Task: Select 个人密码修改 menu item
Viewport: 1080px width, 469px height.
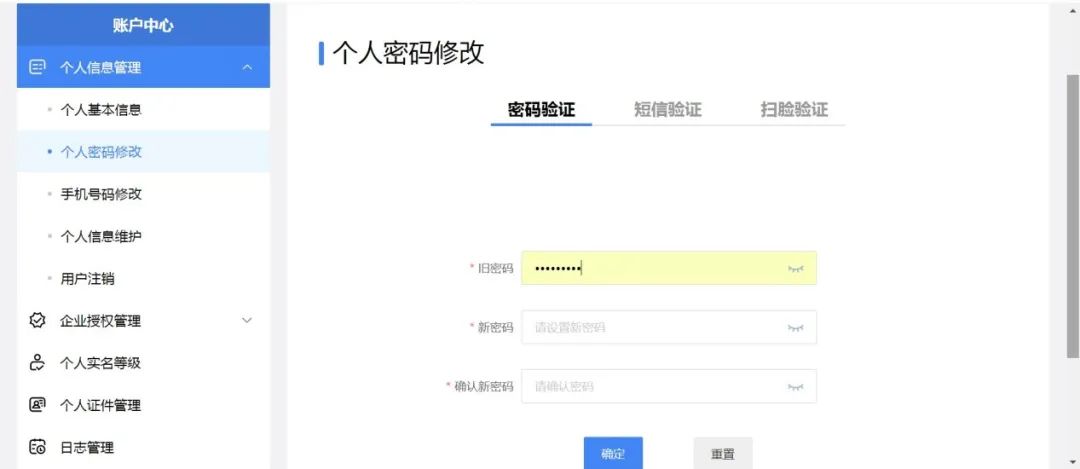Action: coord(143,152)
